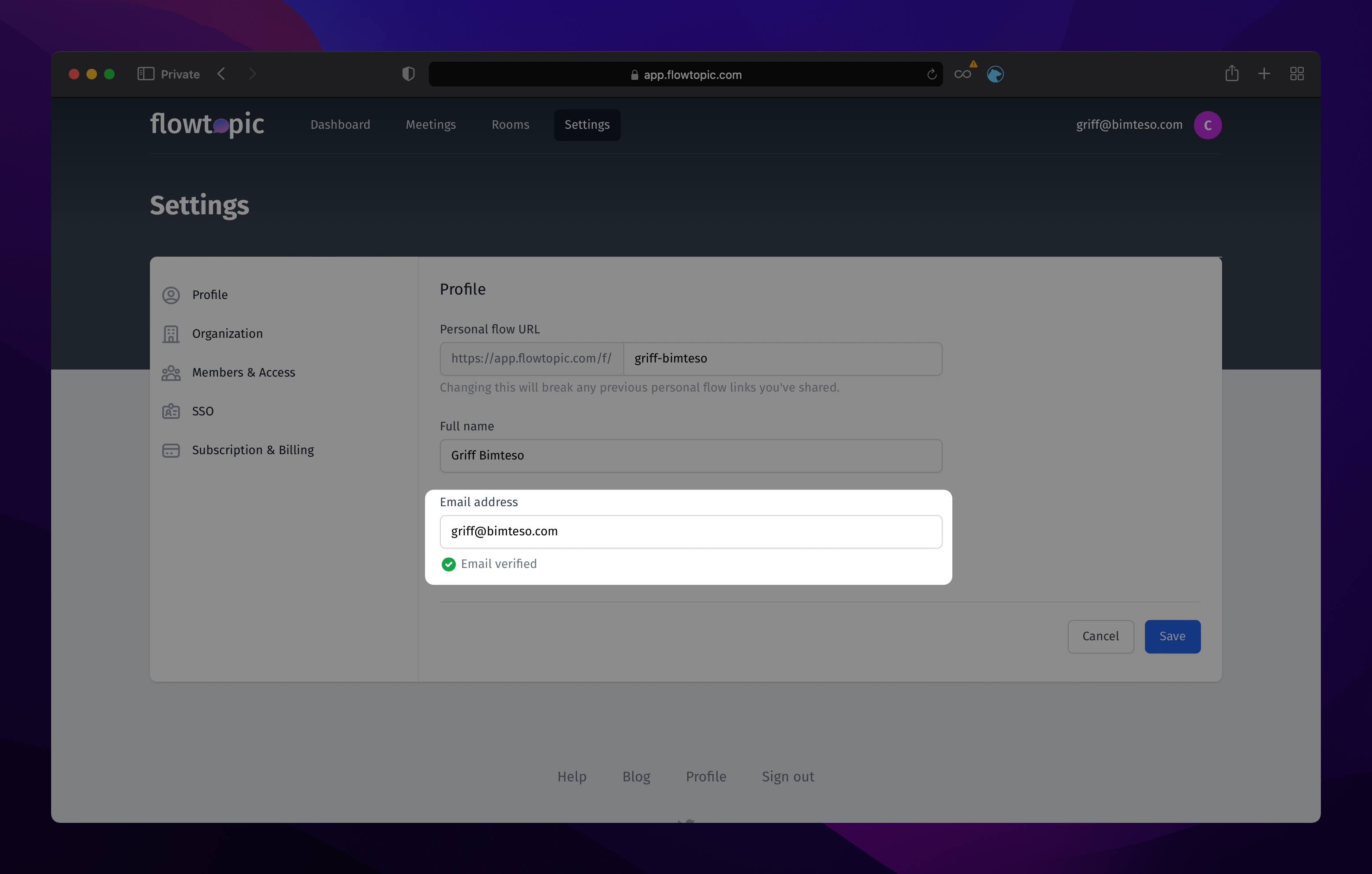Click the flowtopic logo

click(x=207, y=124)
